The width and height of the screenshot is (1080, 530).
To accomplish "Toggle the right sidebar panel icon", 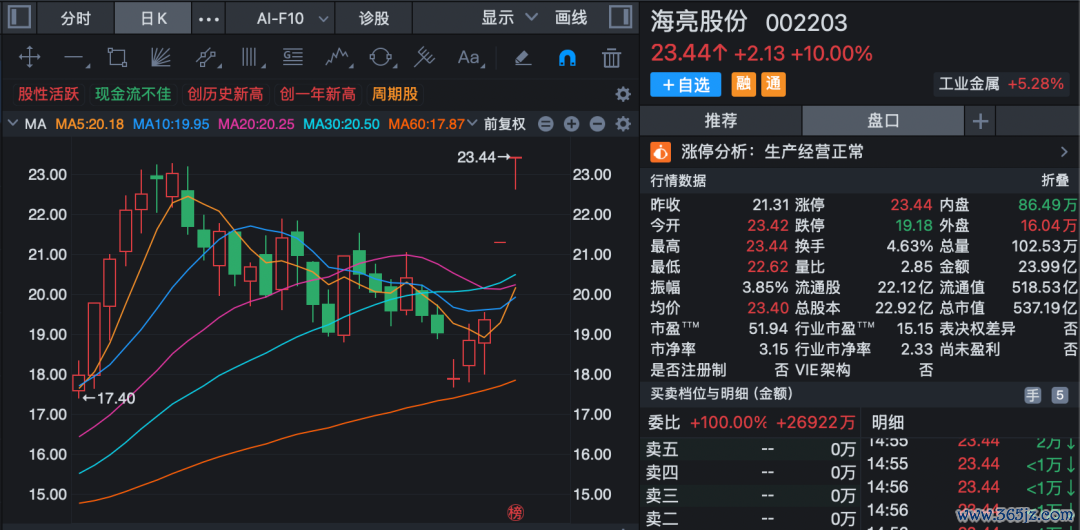I will coord(621,18).
